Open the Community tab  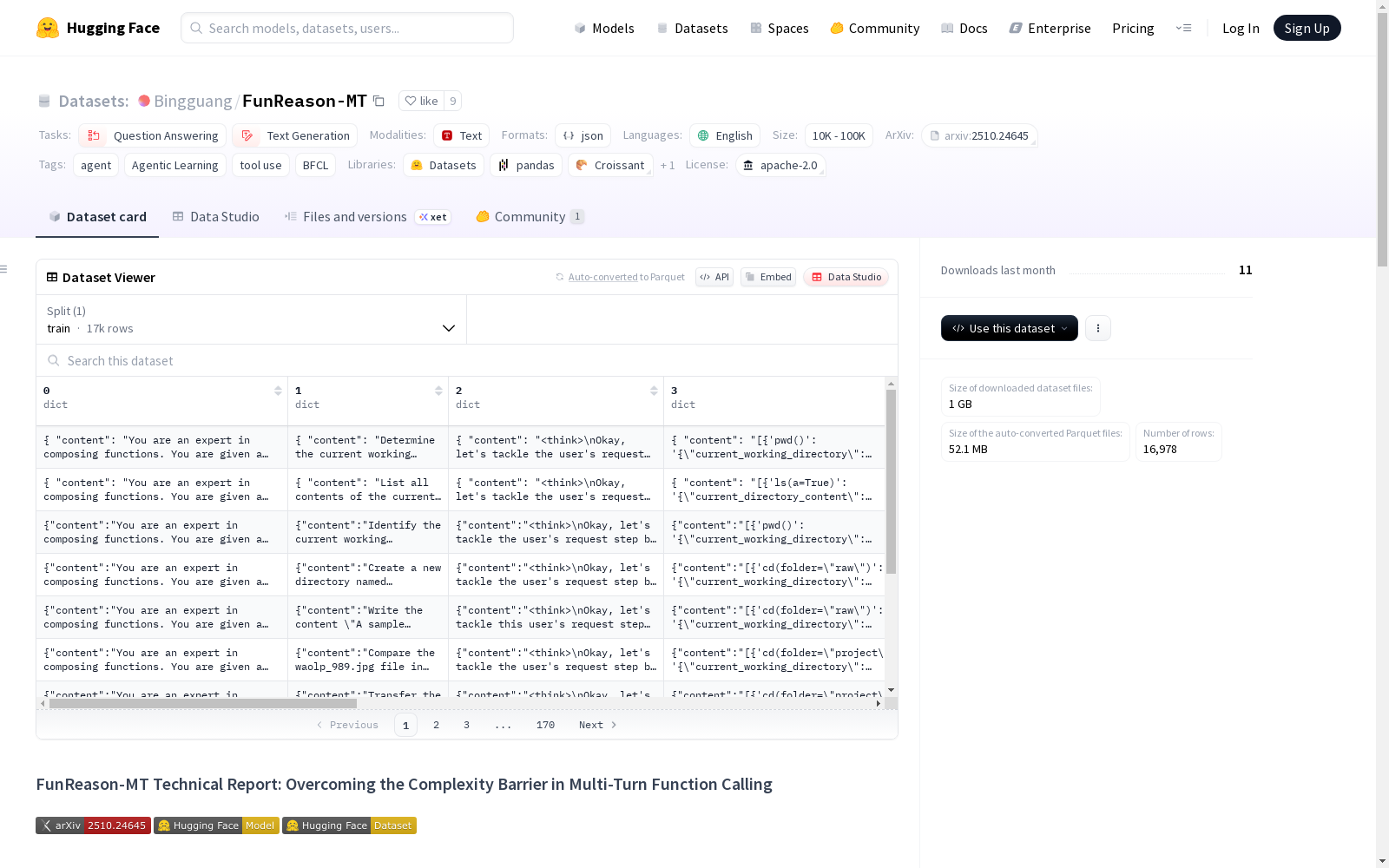tap(530, 217)
